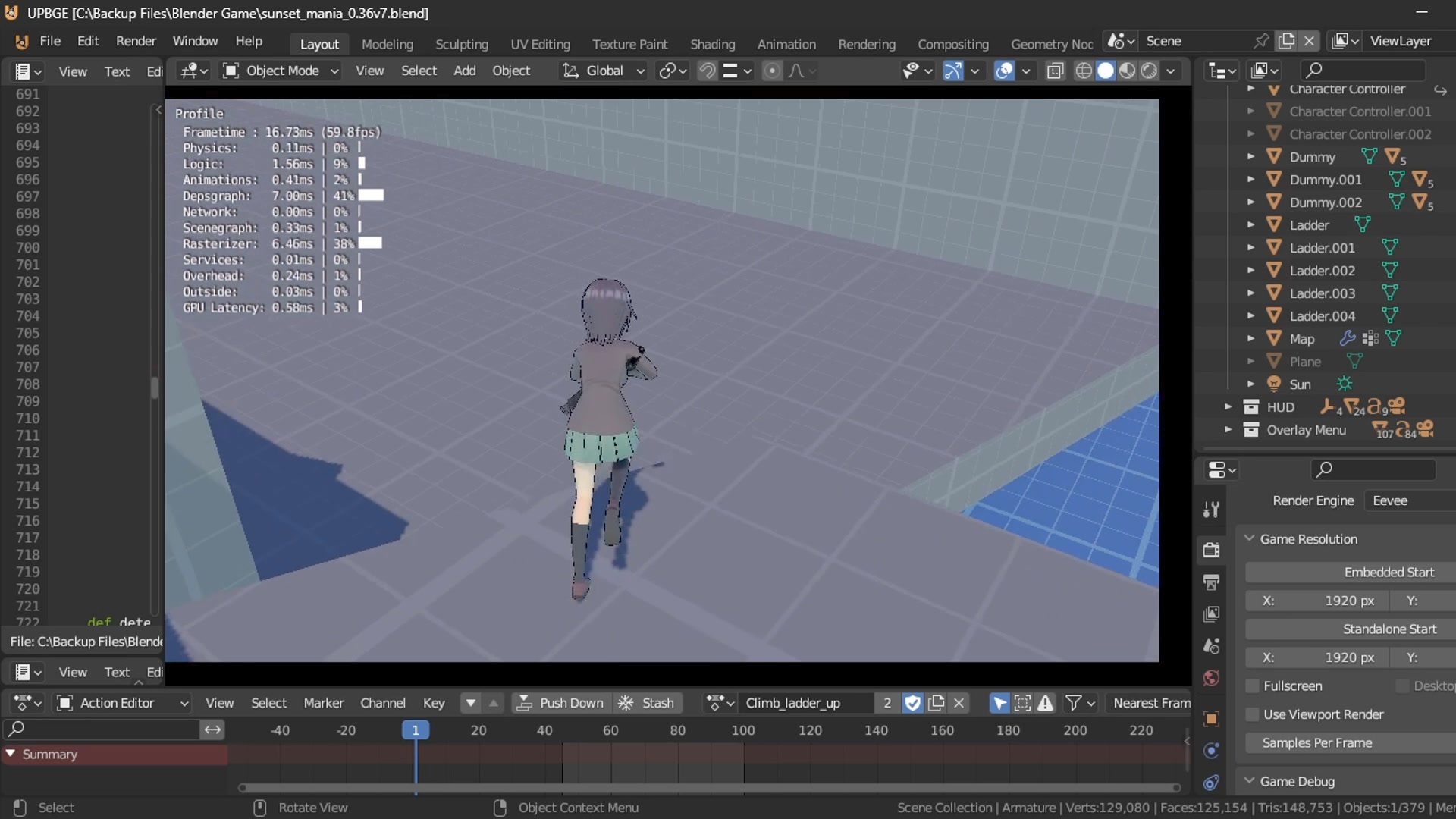Open the Object properties orange square icon
This screenshot has height=819, width=1456.
[1211, 719]
